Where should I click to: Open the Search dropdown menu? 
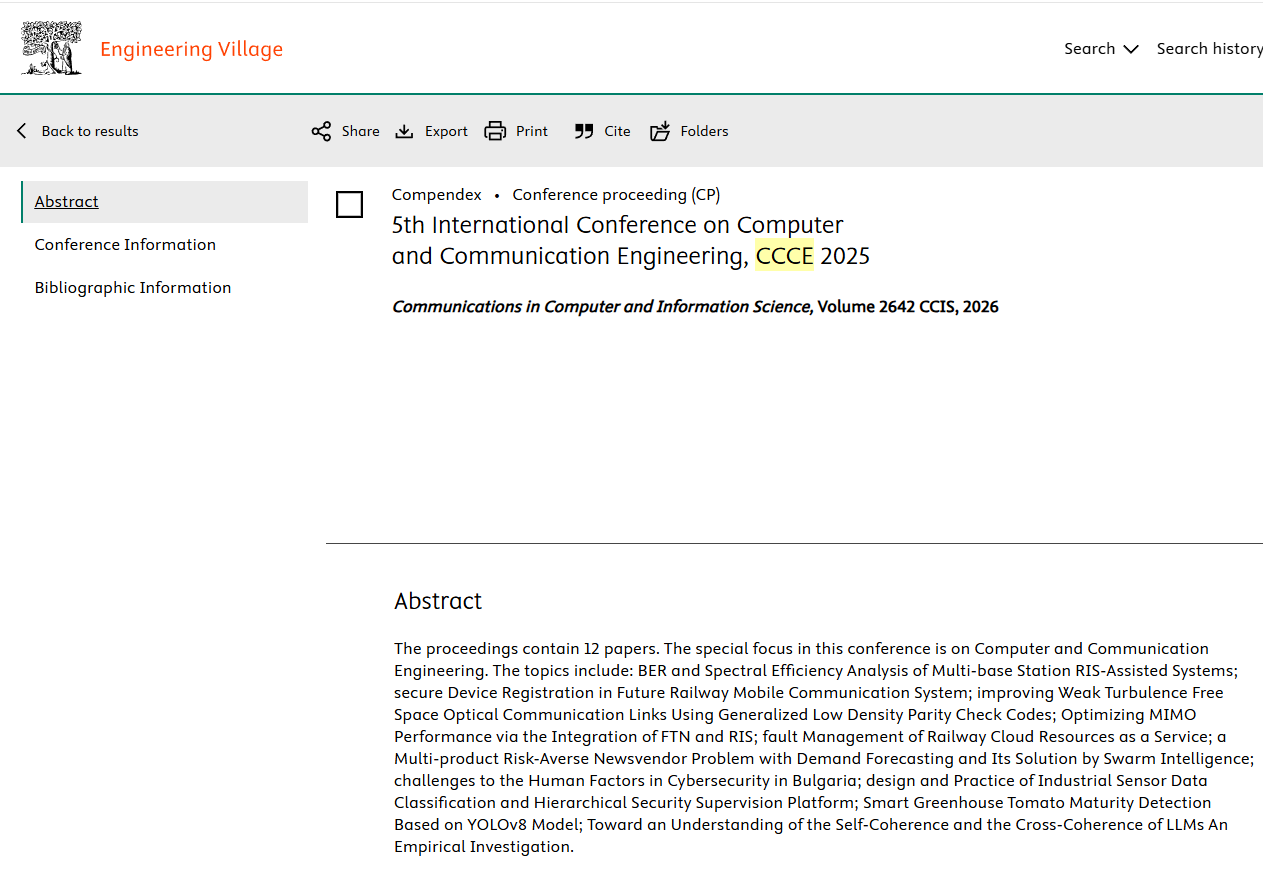[1101, 48]
